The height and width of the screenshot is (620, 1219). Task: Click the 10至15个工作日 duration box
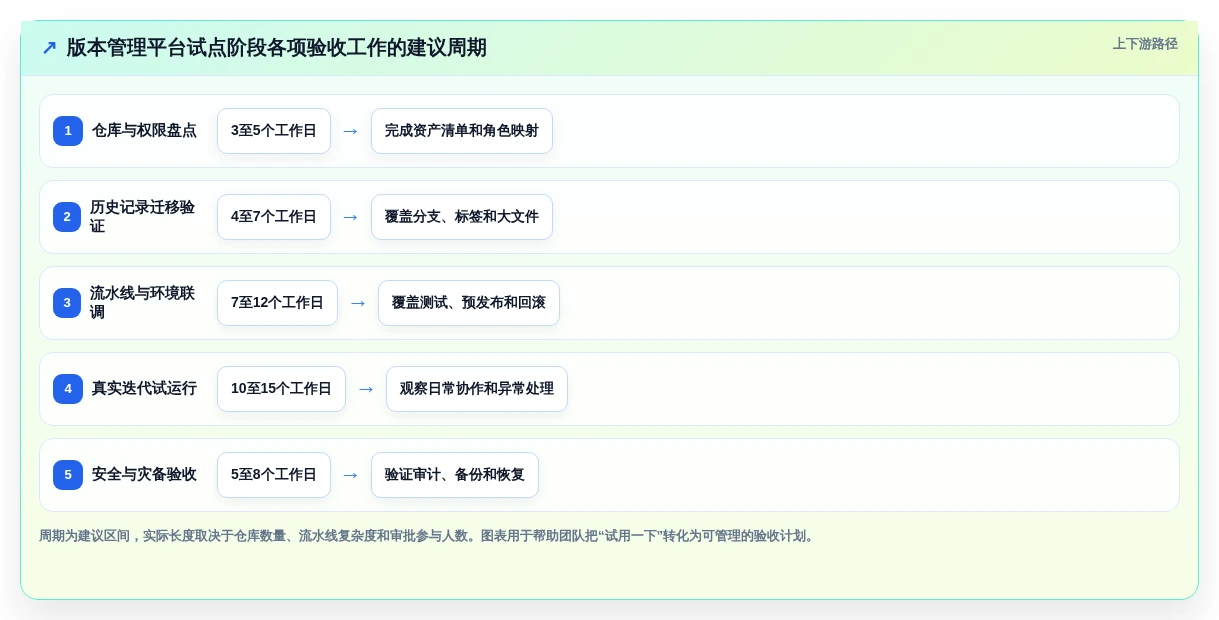pyautogui.click(x=281, y=389)
